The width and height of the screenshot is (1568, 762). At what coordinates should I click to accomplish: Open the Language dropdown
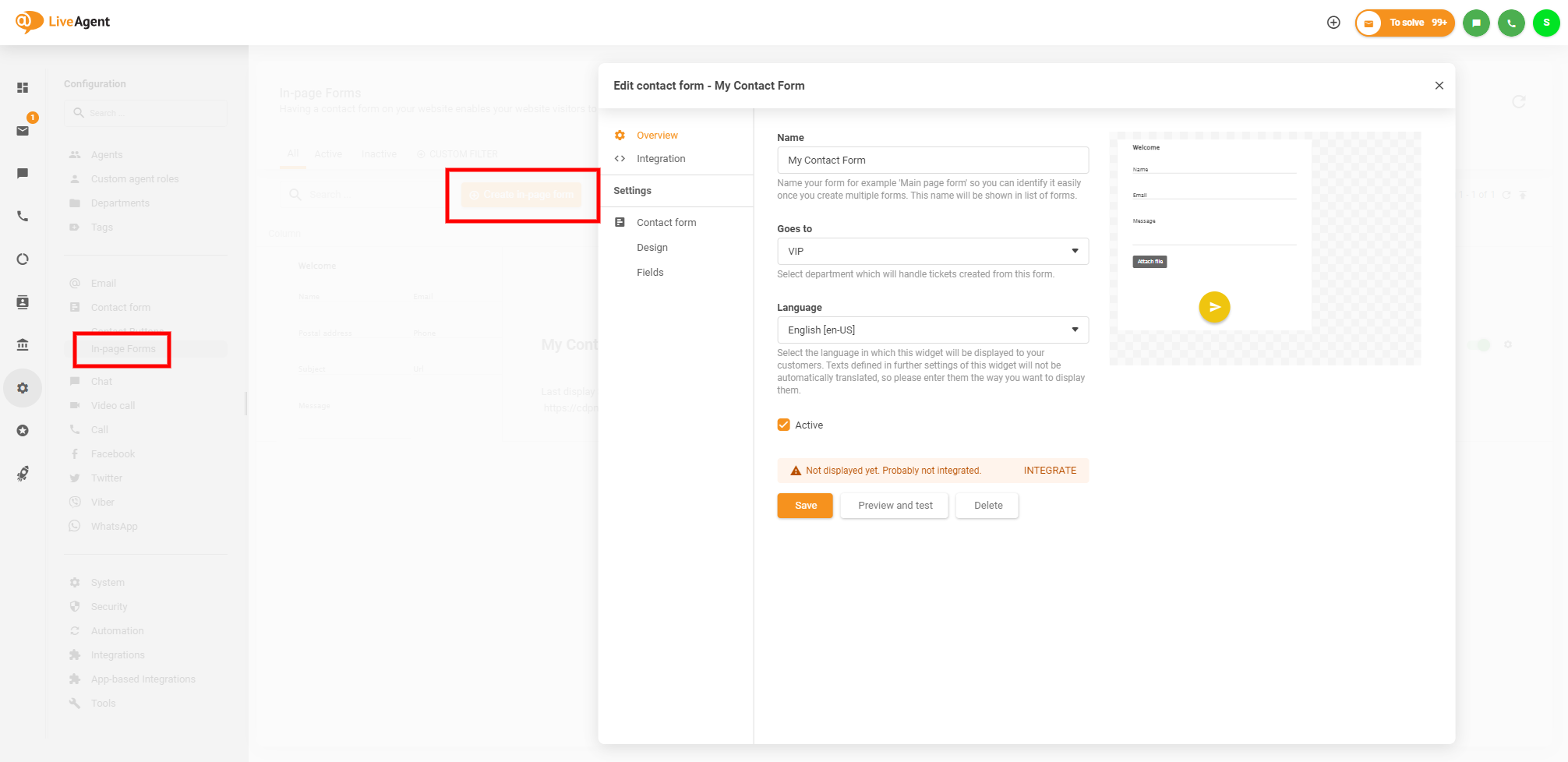pos(932,330)
